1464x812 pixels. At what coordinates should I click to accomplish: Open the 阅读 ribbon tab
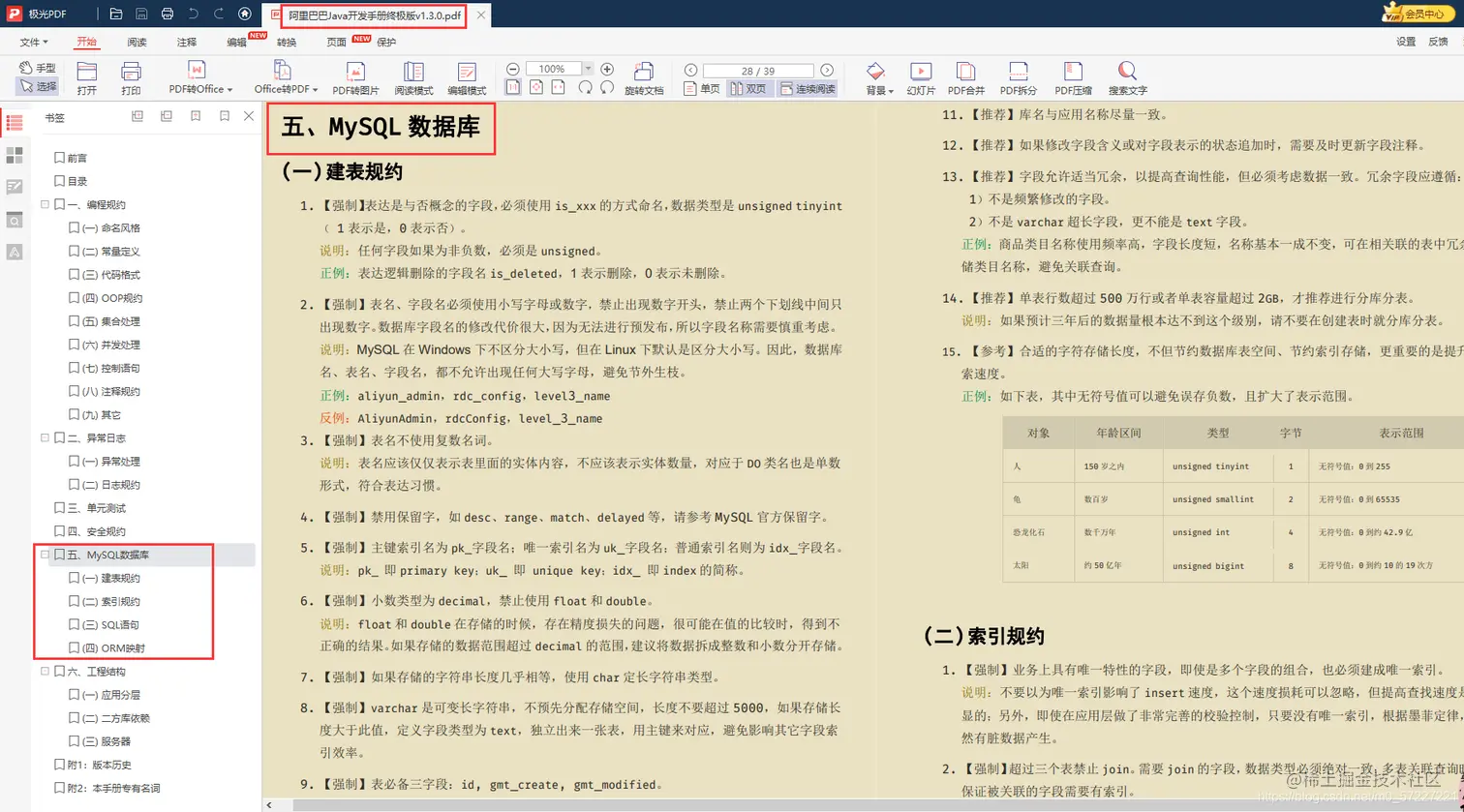137,42
